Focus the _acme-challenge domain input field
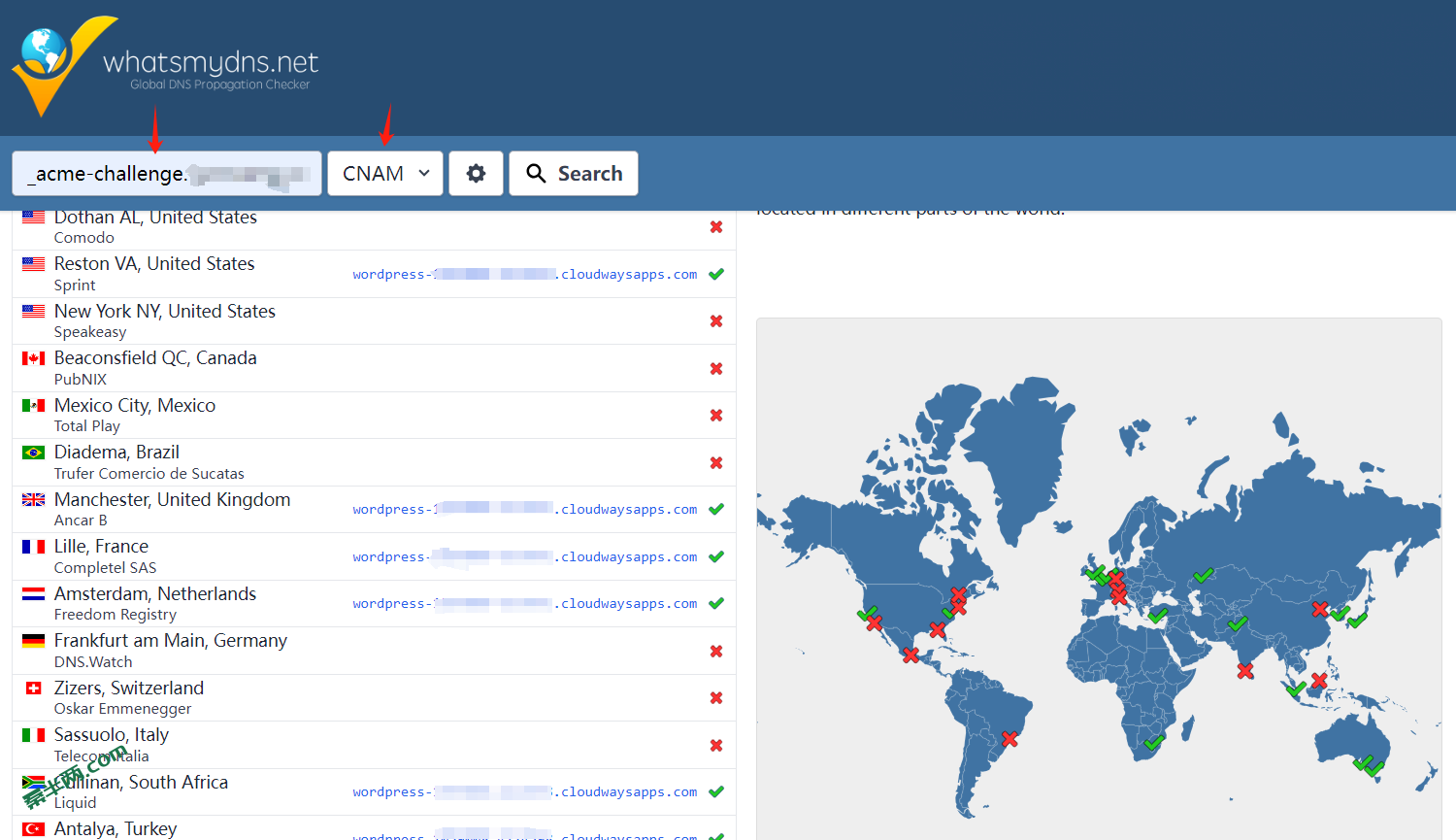 point(167,173)
